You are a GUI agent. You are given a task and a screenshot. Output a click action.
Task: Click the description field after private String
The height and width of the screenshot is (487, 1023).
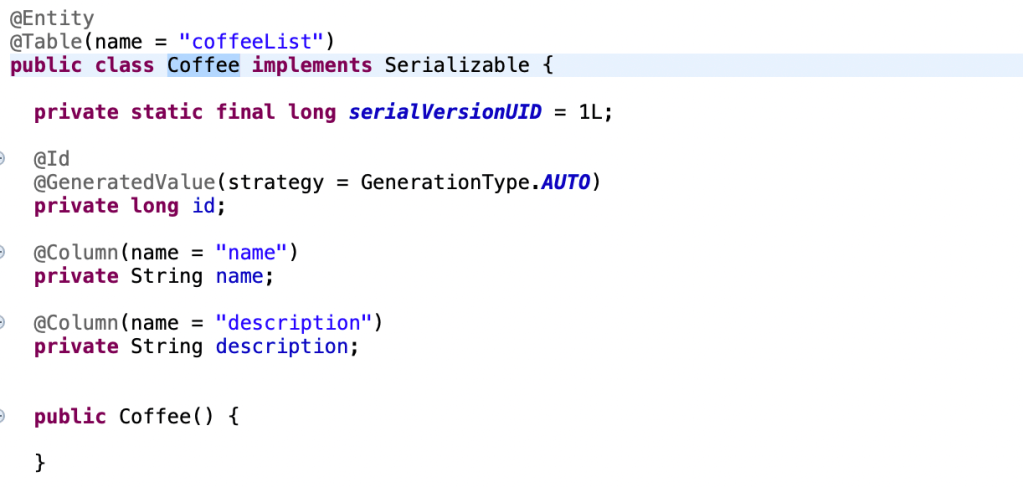[x=280, y=346]
